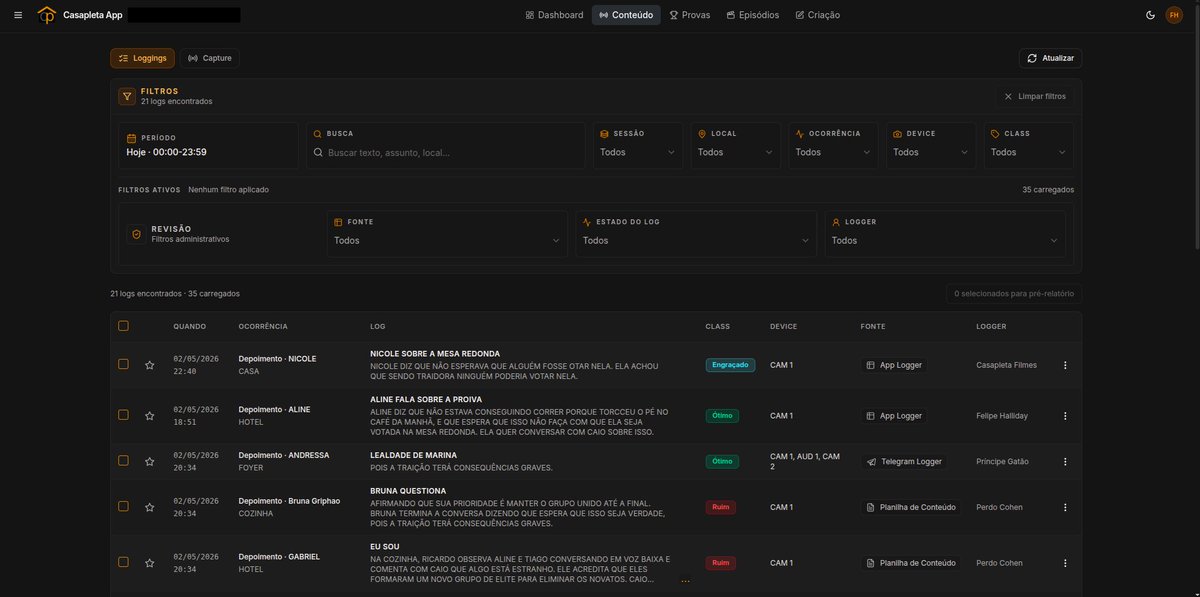The image size is (1200, 597).
Task: Click the QUANDO column header
Action: point(190,326)
